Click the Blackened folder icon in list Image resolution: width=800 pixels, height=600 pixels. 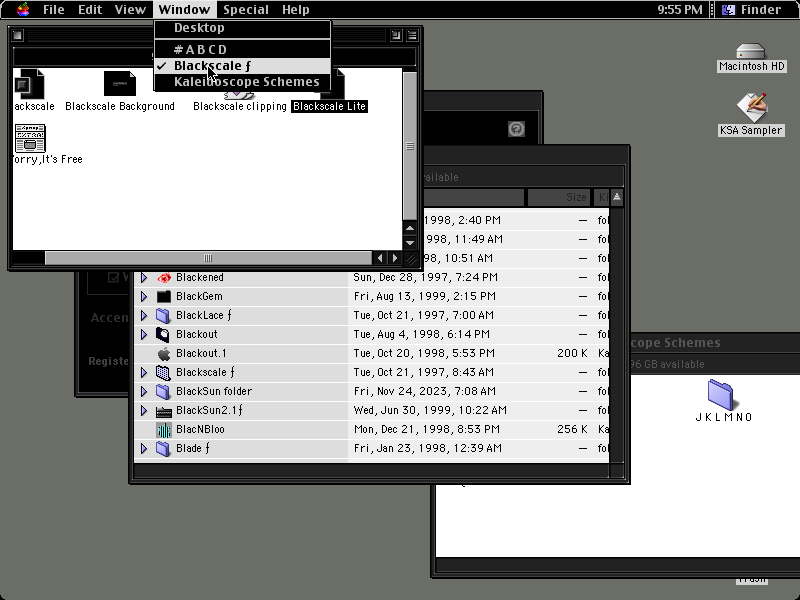click(163, 278)
